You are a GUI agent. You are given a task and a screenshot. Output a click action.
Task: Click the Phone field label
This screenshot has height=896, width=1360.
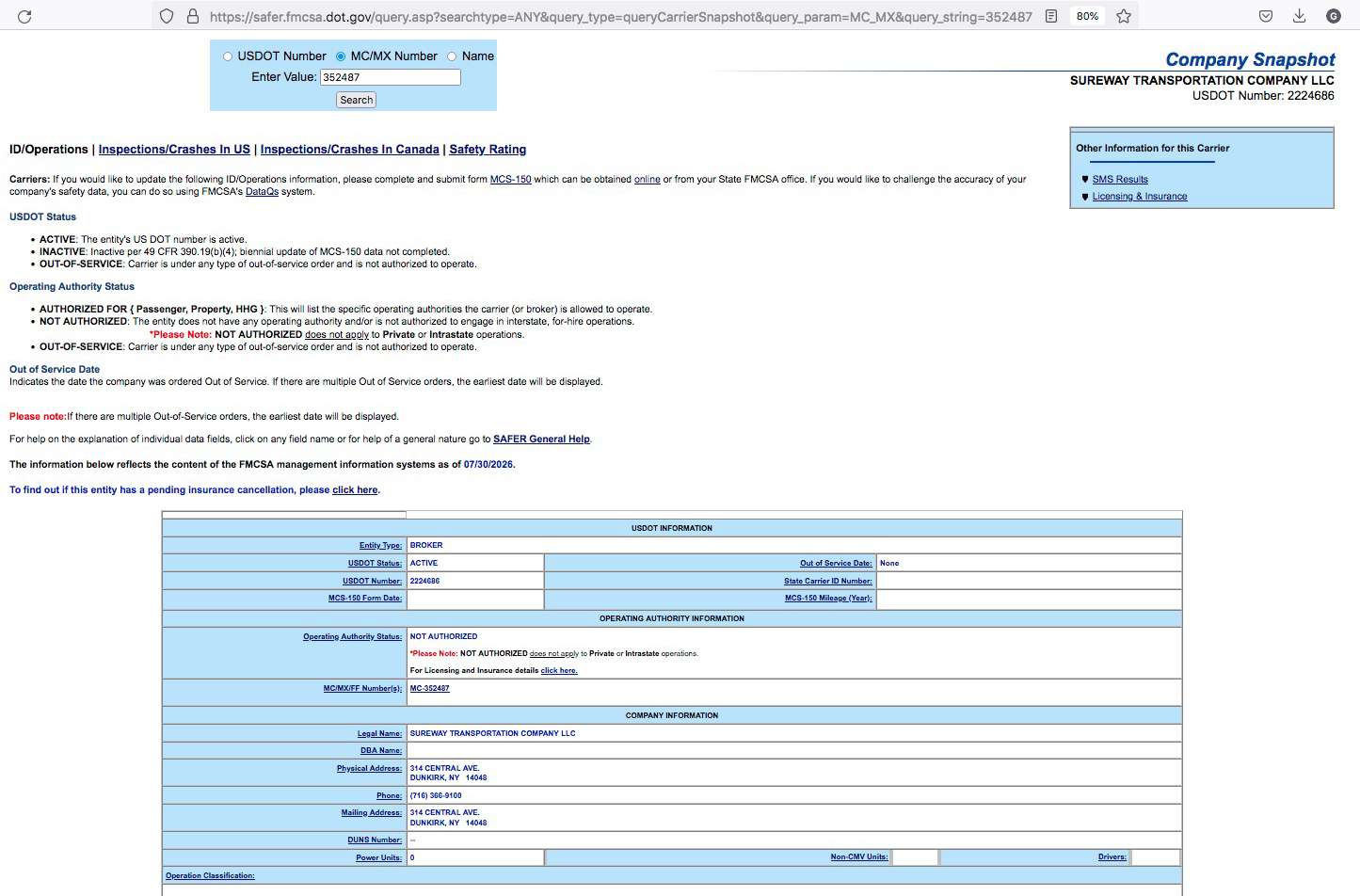(x=389, y=796)
